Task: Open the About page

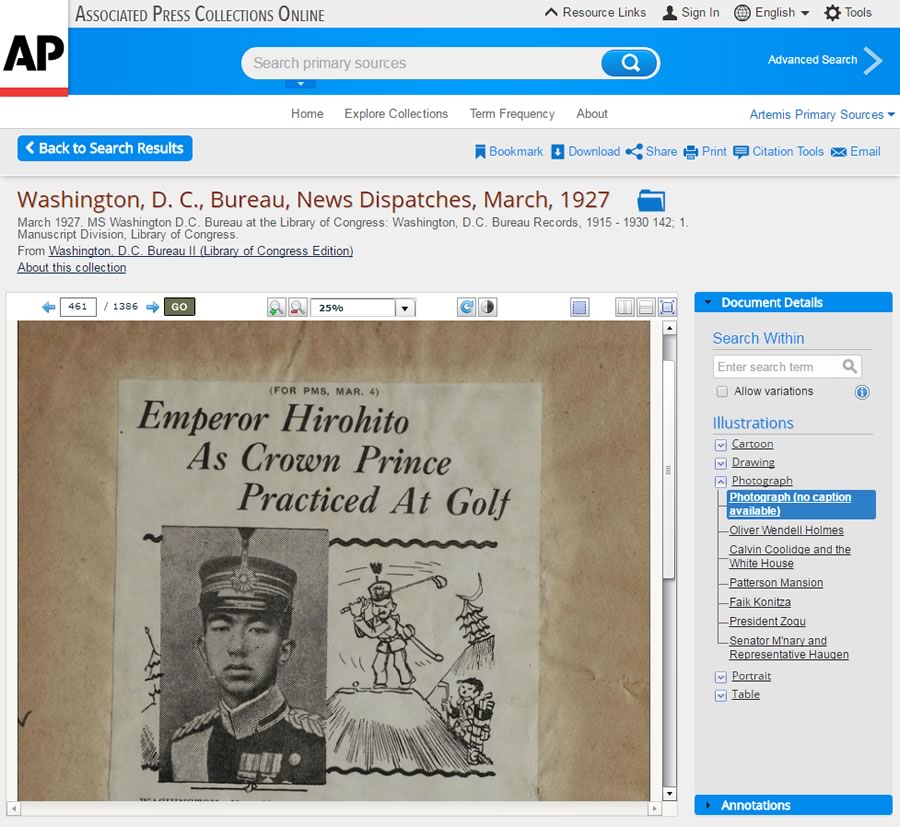Action: click(x=592, y=114)
